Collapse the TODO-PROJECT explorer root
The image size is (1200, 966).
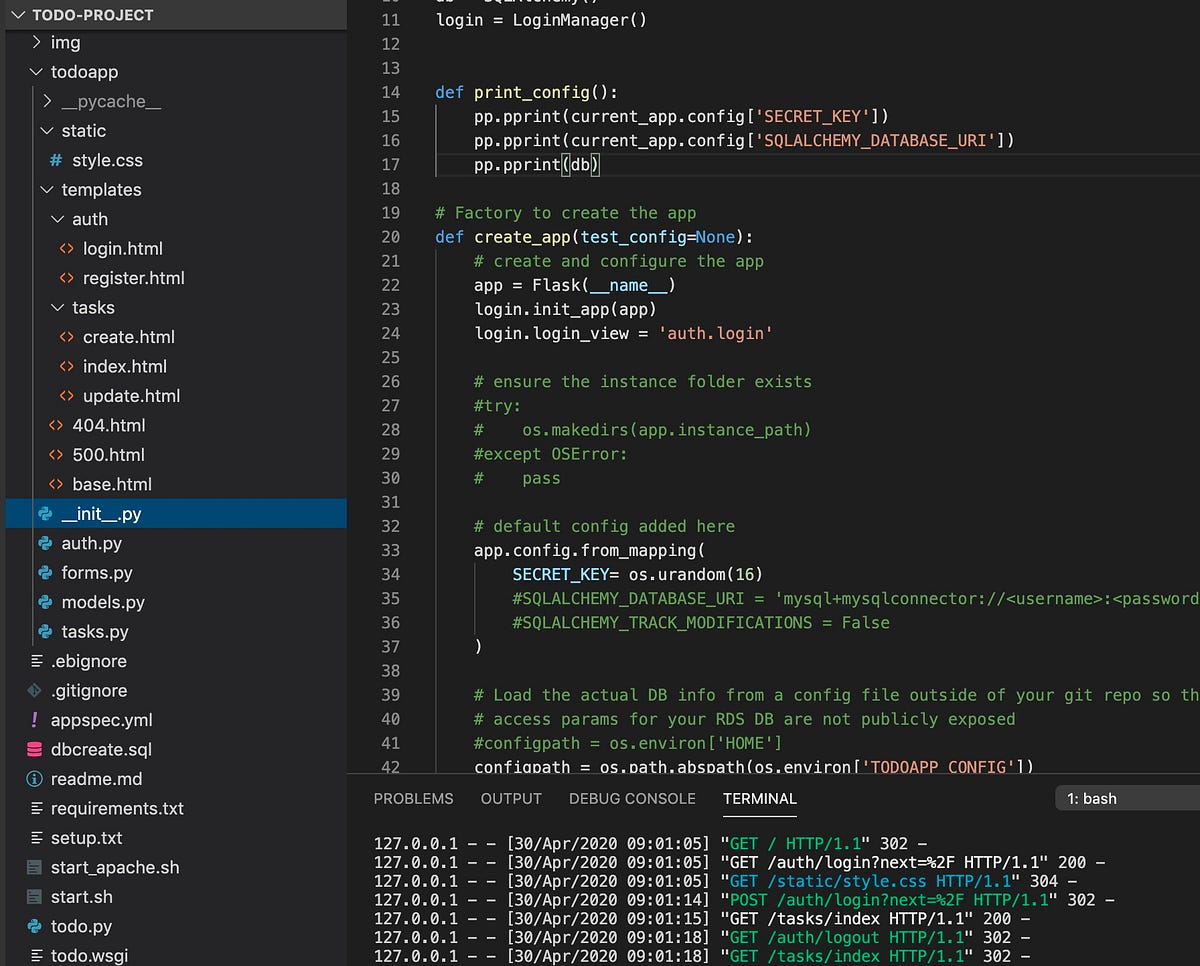(18, 15)
